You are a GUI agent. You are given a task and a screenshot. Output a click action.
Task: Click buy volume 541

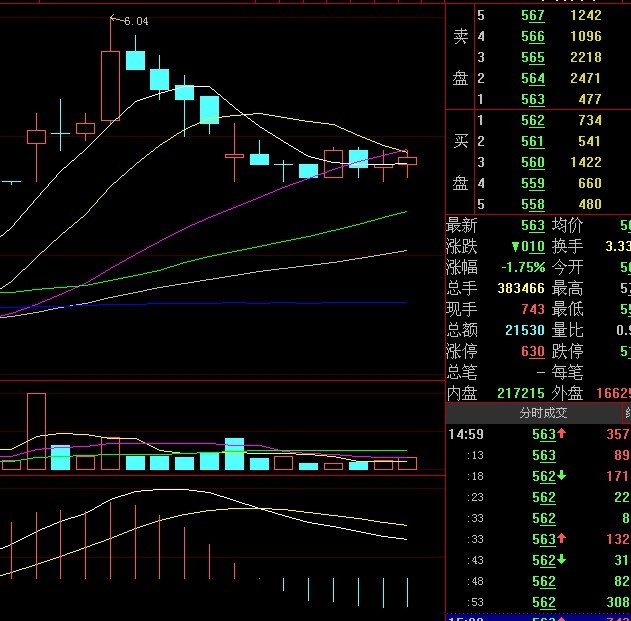tap(590, 141)
